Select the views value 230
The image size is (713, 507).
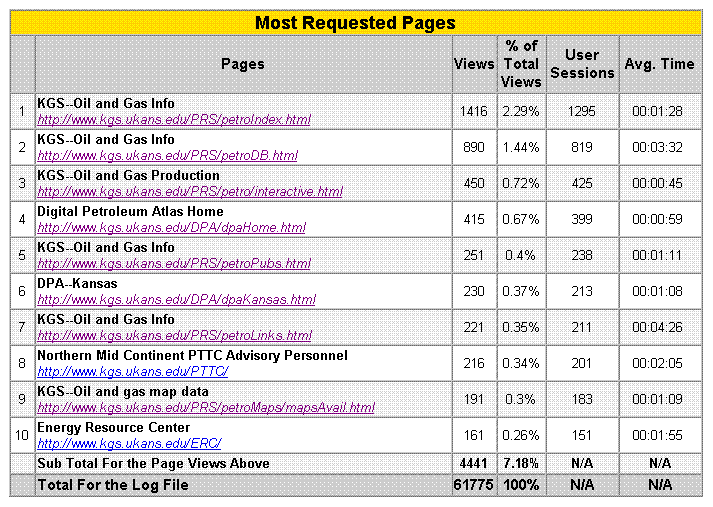pyautogui.click(x=473, y=291)
